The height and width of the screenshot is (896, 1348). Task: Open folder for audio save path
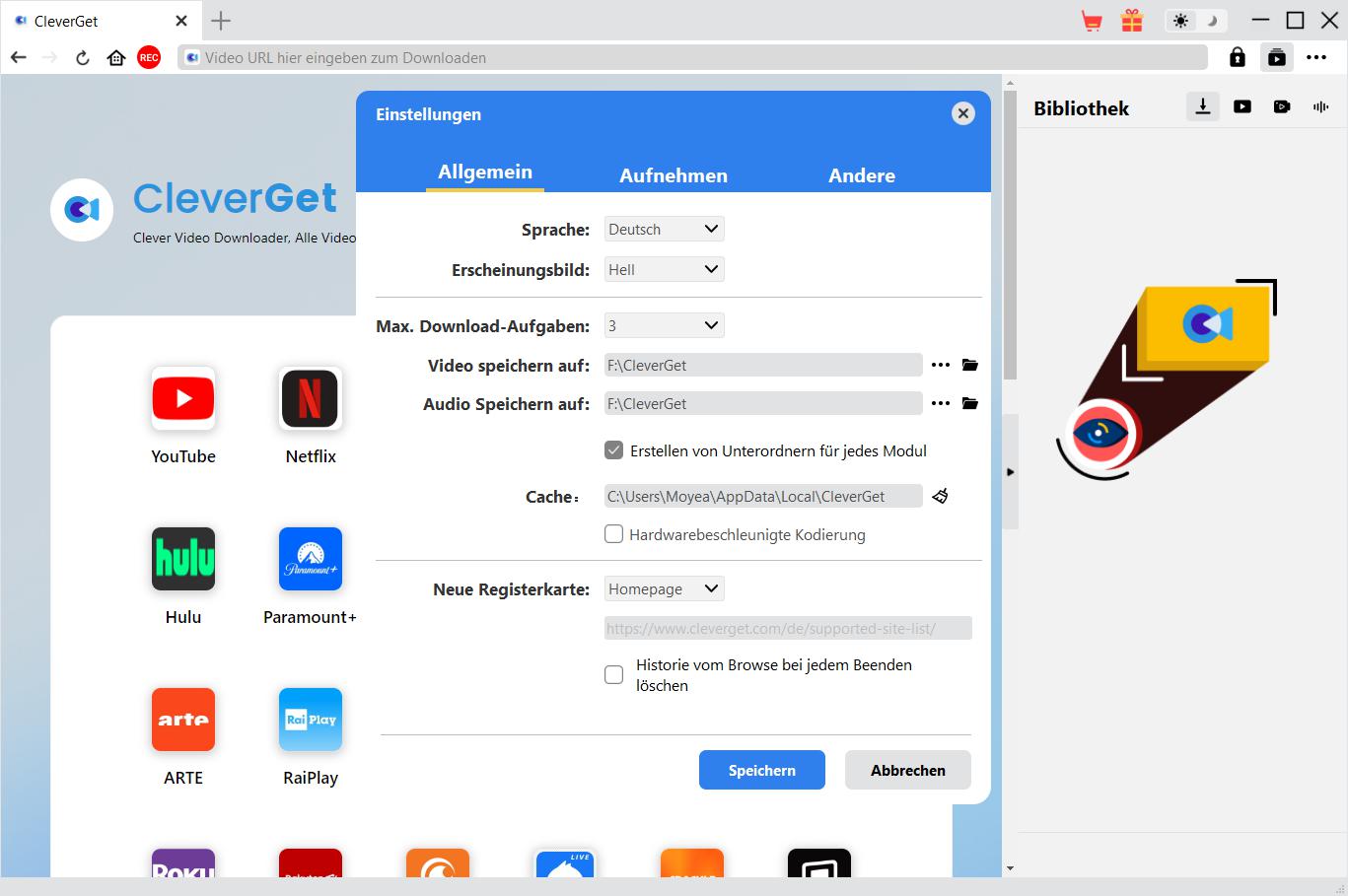coord(970,404)
